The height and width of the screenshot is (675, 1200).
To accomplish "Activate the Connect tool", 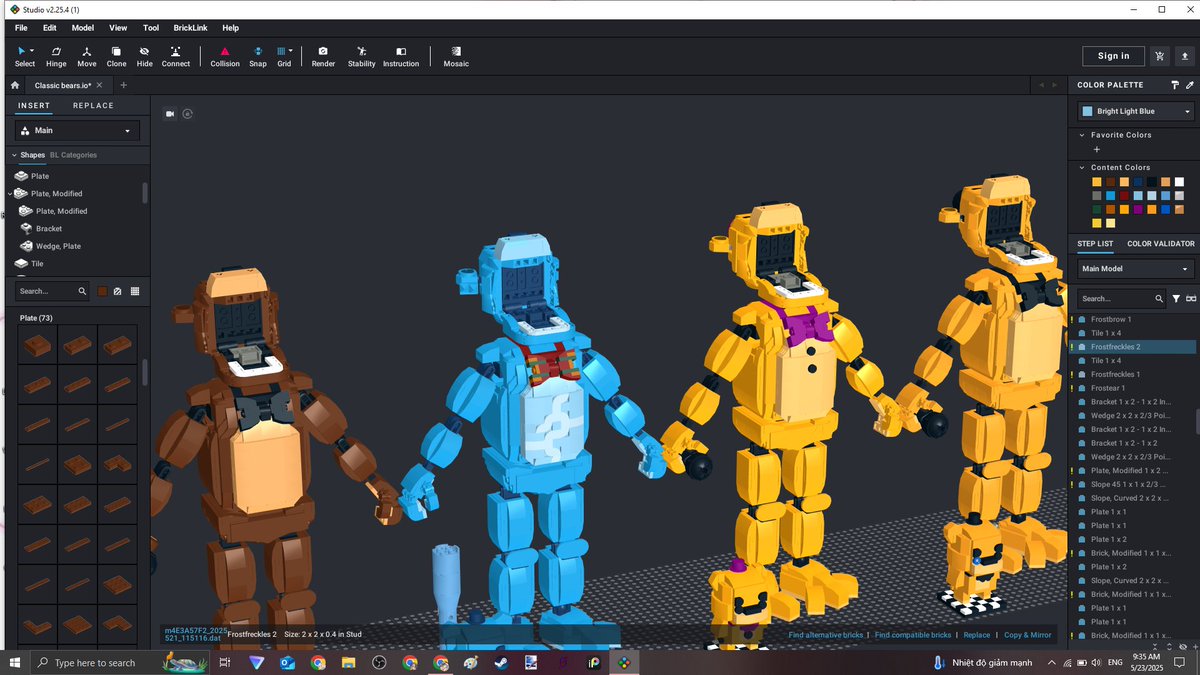I will [x=176, y=56].
